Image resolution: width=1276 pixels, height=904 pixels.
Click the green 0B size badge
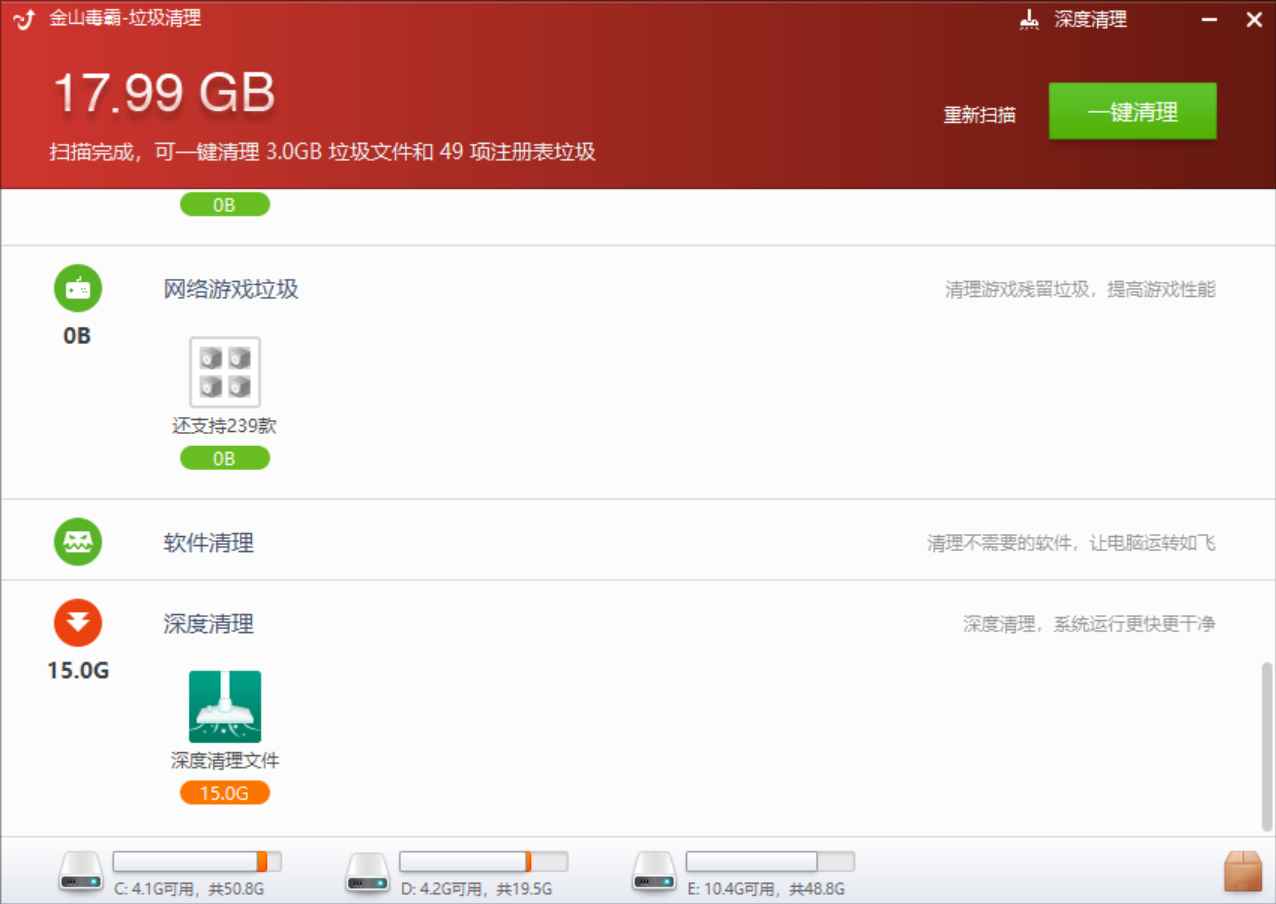click(x=224, y=458)
